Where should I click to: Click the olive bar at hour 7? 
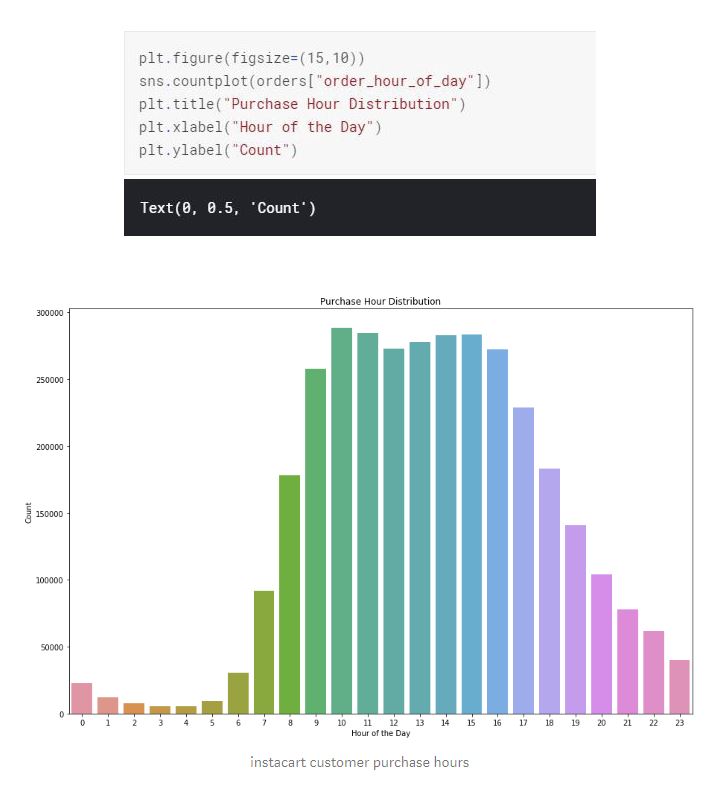(264, 652)
